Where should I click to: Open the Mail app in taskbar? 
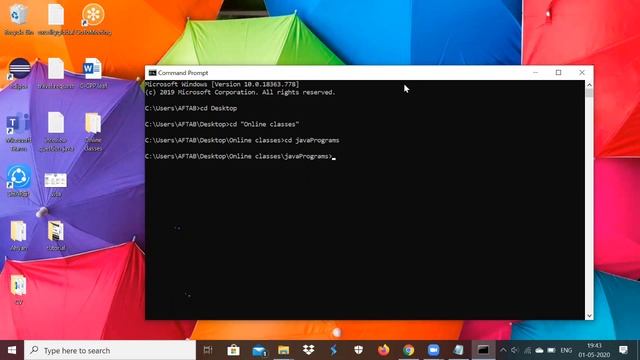coord(259,350)
